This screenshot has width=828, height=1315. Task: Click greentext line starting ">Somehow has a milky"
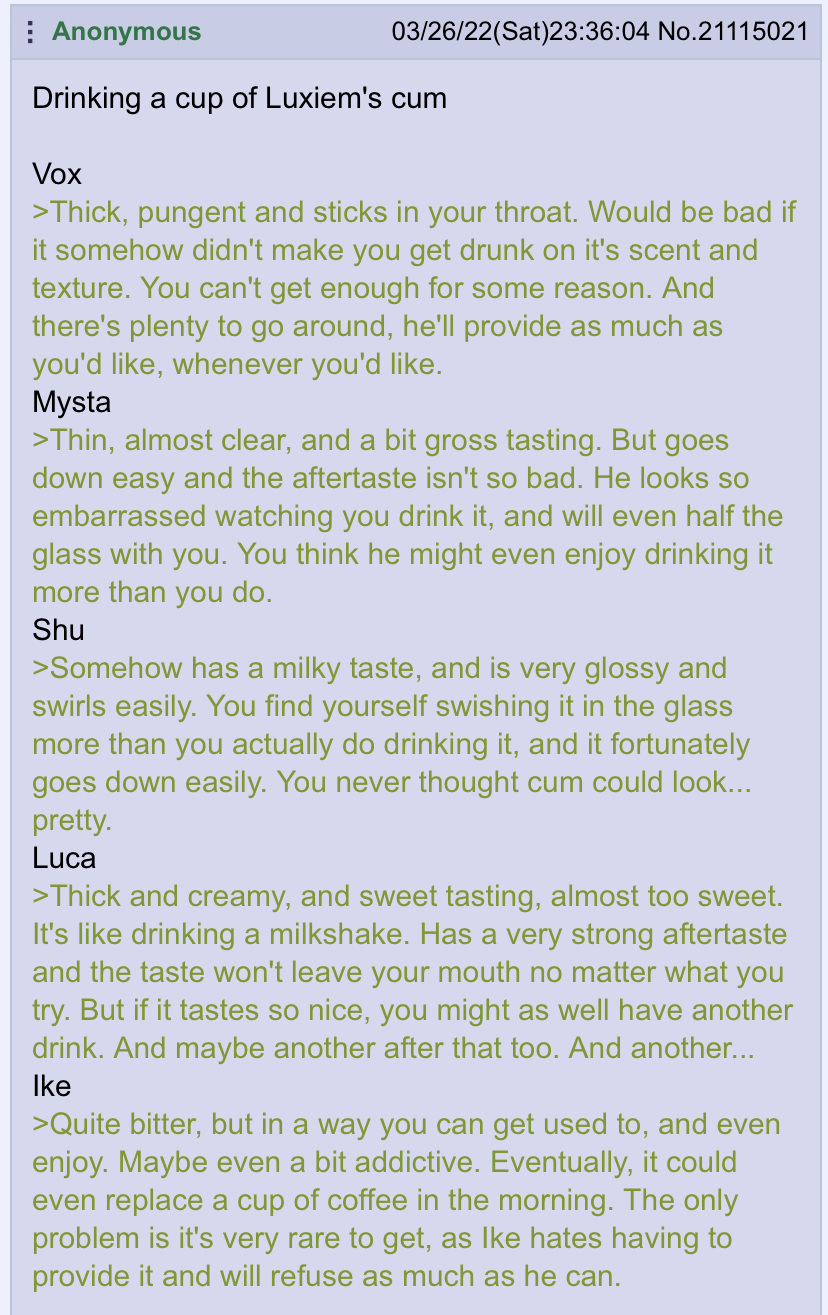(379, 668)
